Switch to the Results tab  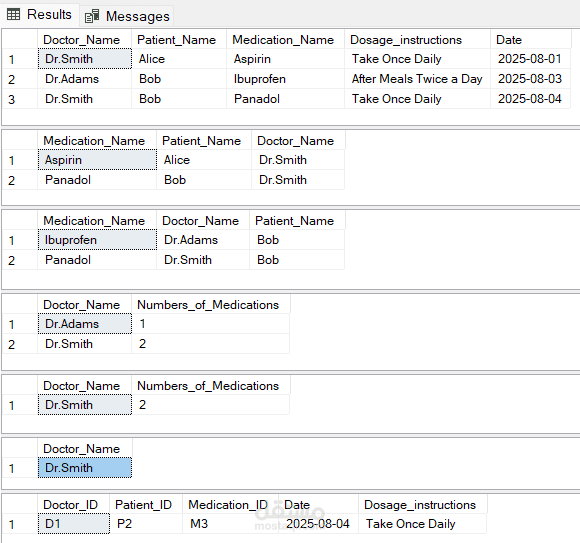coord(40,15)
